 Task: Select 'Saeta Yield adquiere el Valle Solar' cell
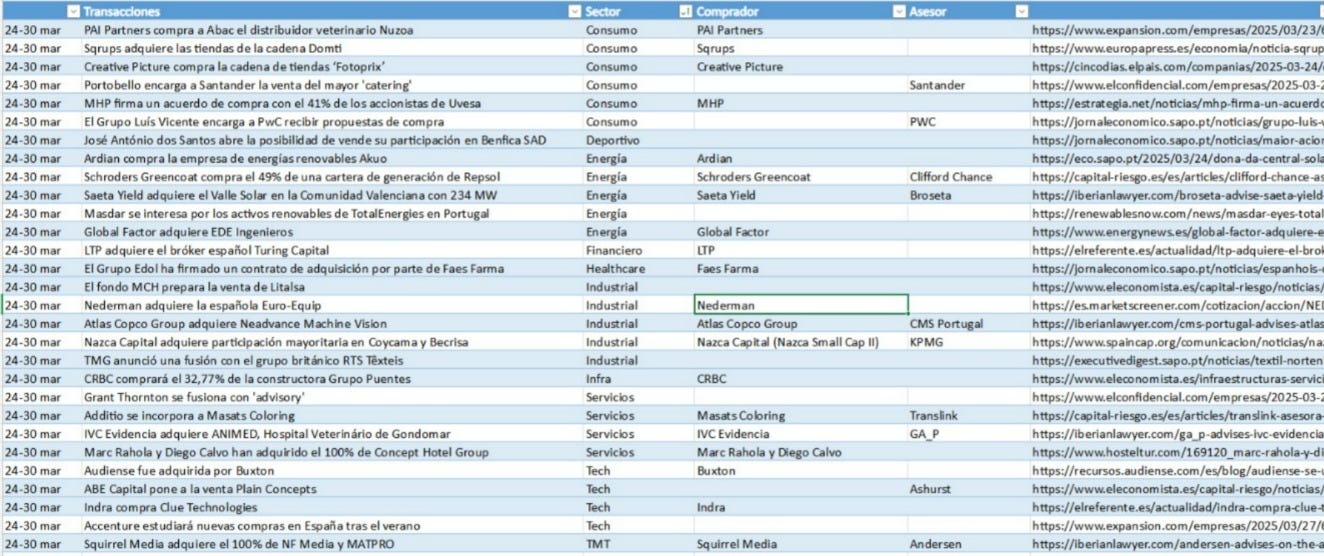click(332, 195)
